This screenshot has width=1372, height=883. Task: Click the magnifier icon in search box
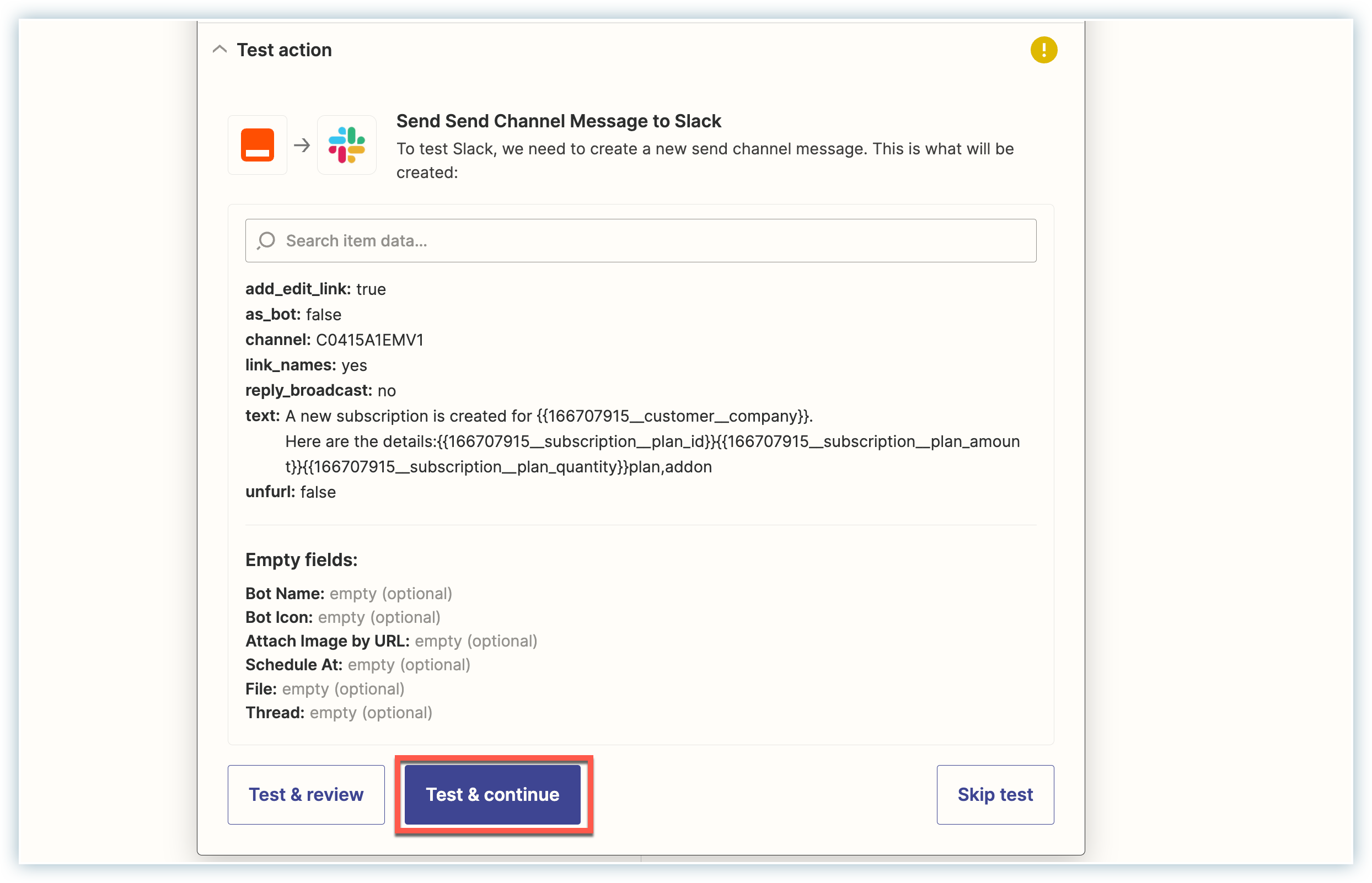[x=266, y=241]
